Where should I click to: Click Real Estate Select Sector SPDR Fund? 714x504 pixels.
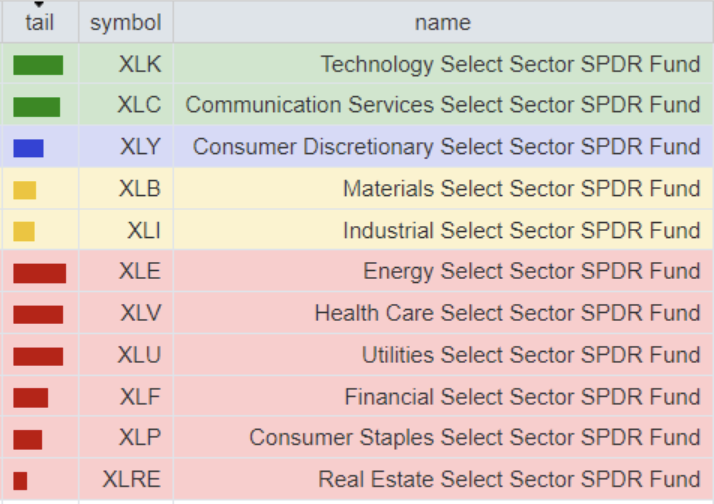tap(509, 480)
